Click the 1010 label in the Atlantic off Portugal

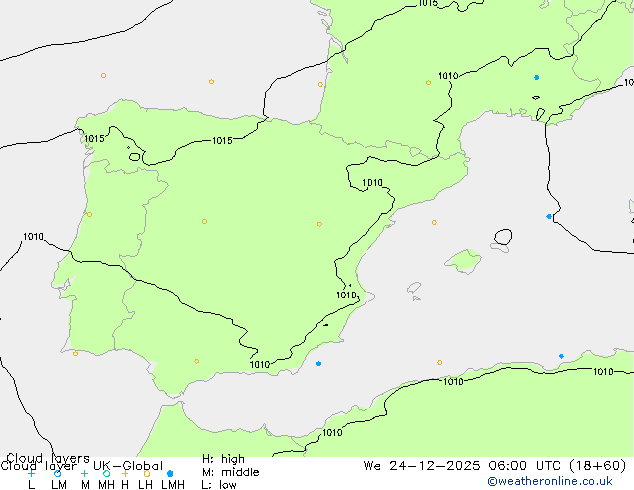click(x=33, y=237)
